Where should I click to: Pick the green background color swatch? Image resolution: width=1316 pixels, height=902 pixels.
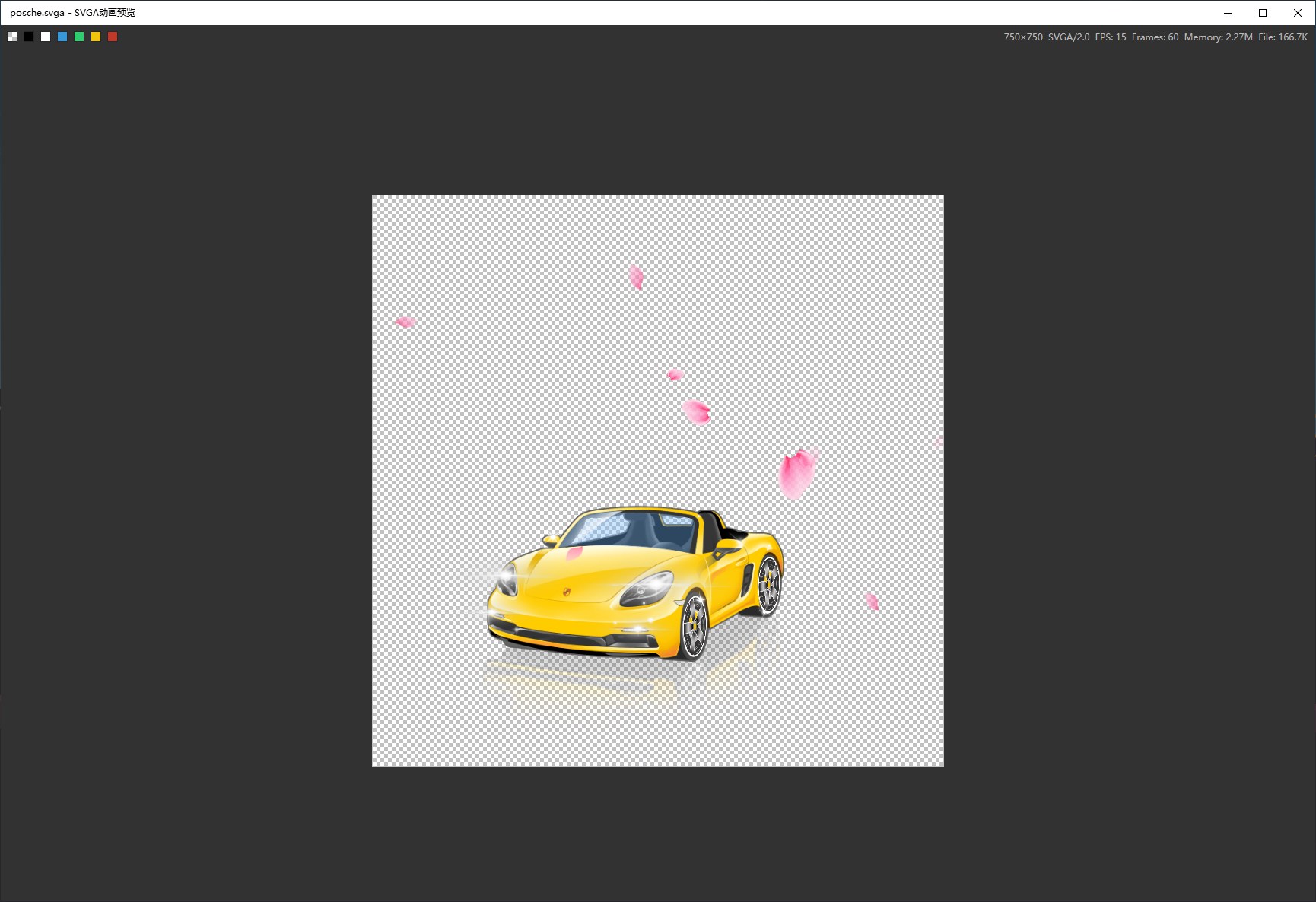click(x=79, y=37)
